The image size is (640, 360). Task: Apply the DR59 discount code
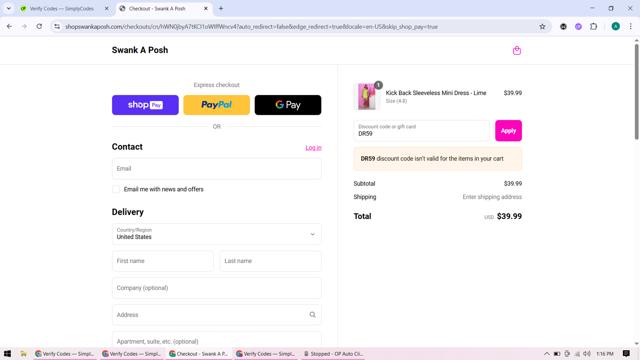click(508, 131)
